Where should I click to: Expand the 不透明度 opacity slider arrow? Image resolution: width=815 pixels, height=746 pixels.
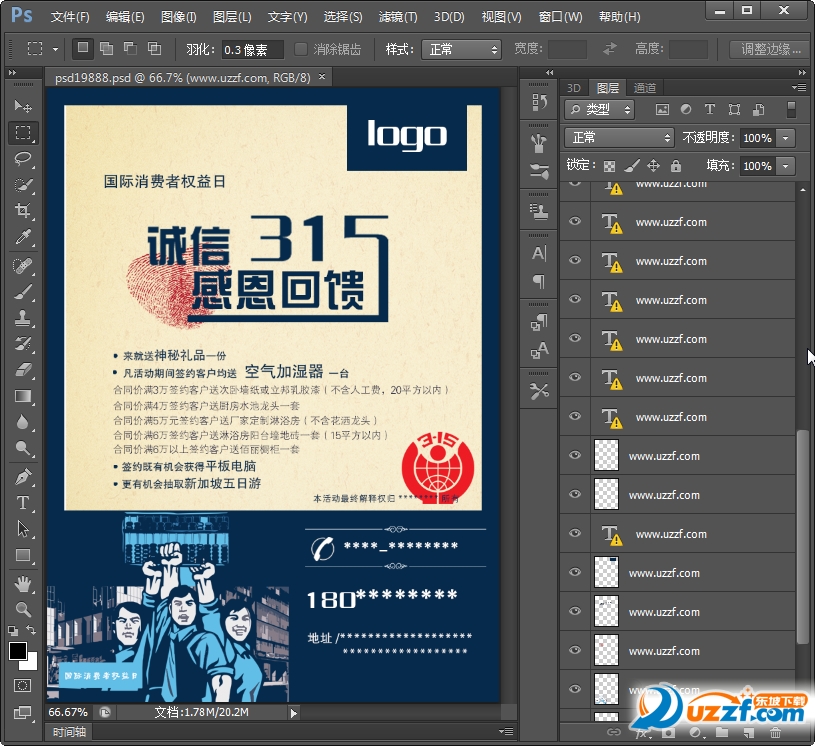point(786,138)
